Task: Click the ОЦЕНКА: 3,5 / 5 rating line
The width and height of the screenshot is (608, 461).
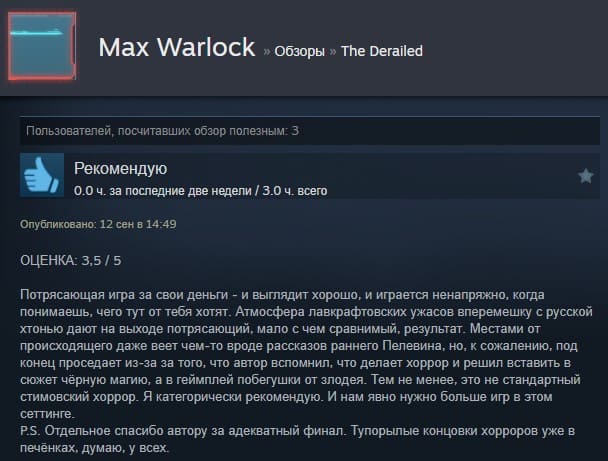Action: 71,260
